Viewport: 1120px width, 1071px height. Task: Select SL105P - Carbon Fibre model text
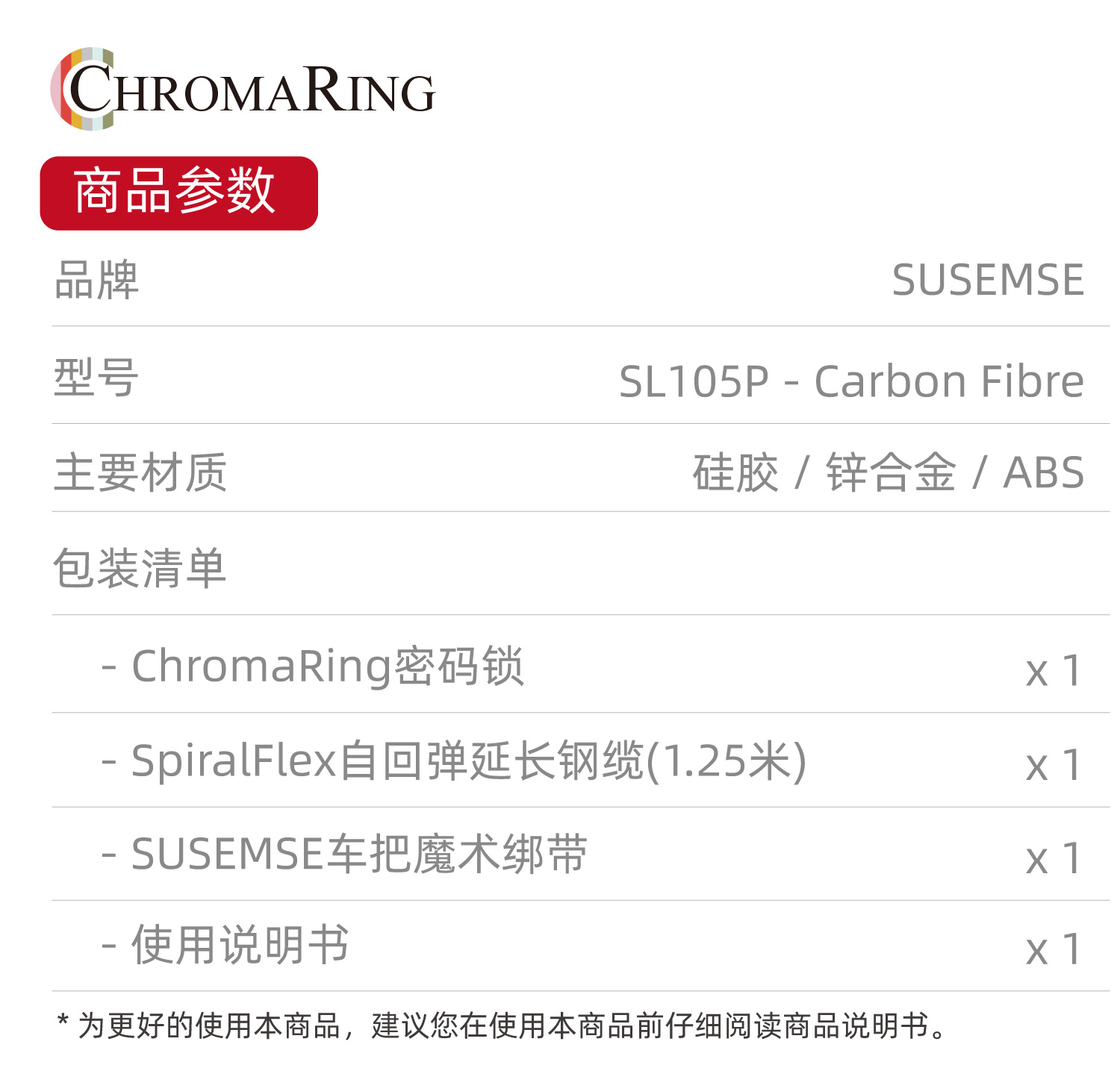tap(852, 381)
